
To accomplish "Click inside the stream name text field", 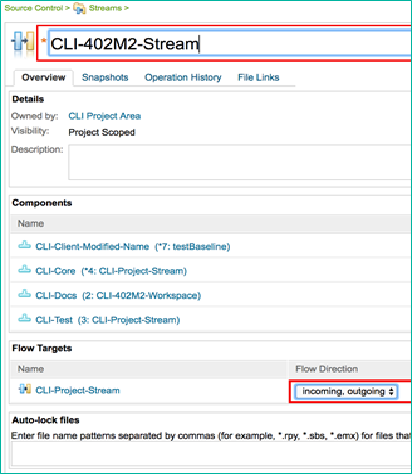I will point(230,43).
